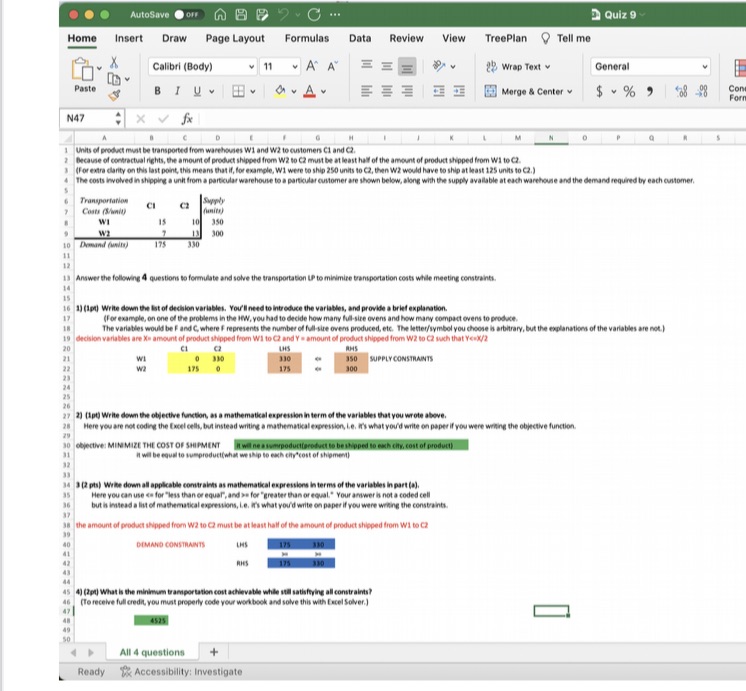Increase indent
746x691 pixels.
coord(459,91)
